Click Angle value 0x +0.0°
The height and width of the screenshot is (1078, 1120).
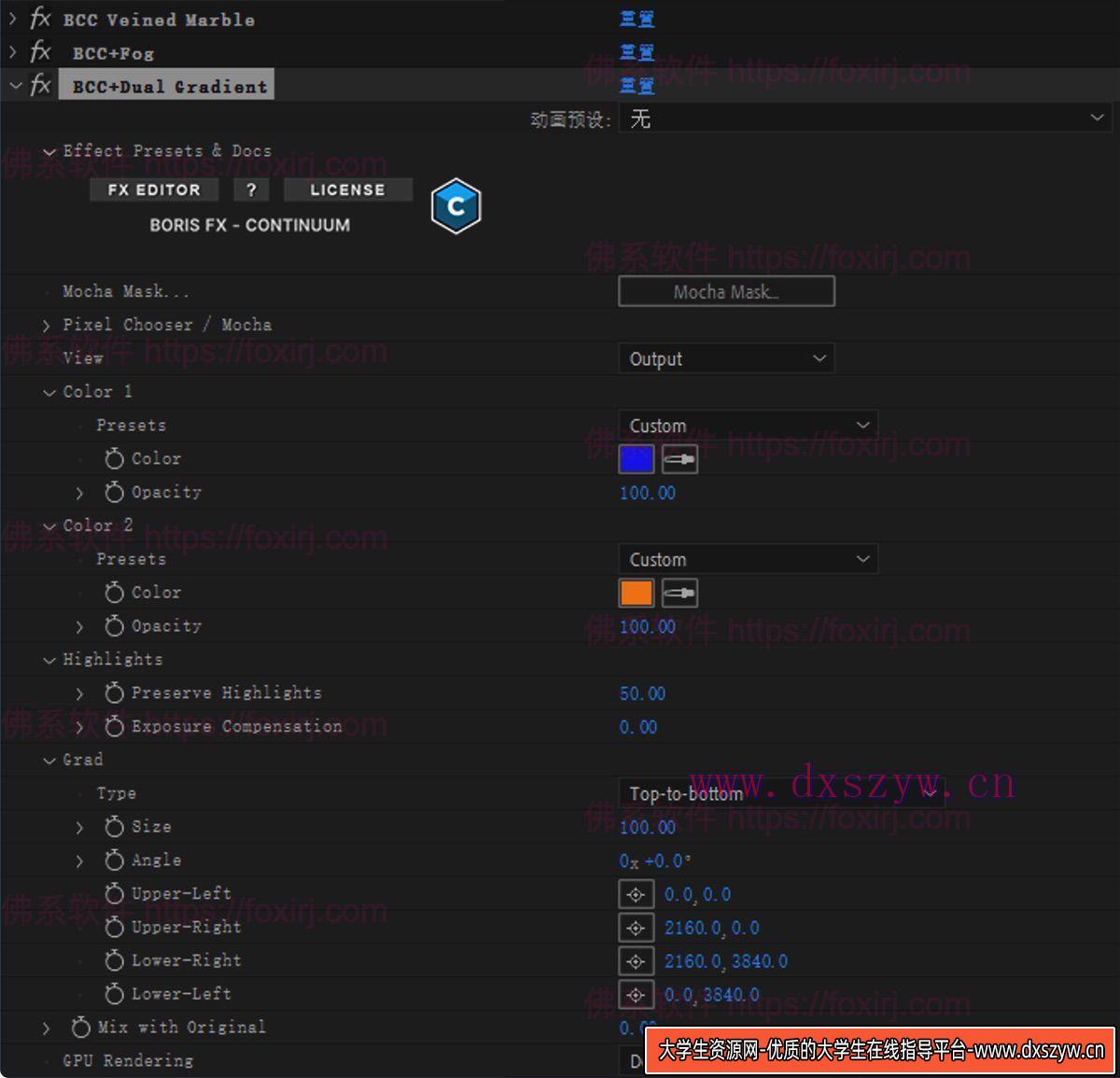(654, 861)
